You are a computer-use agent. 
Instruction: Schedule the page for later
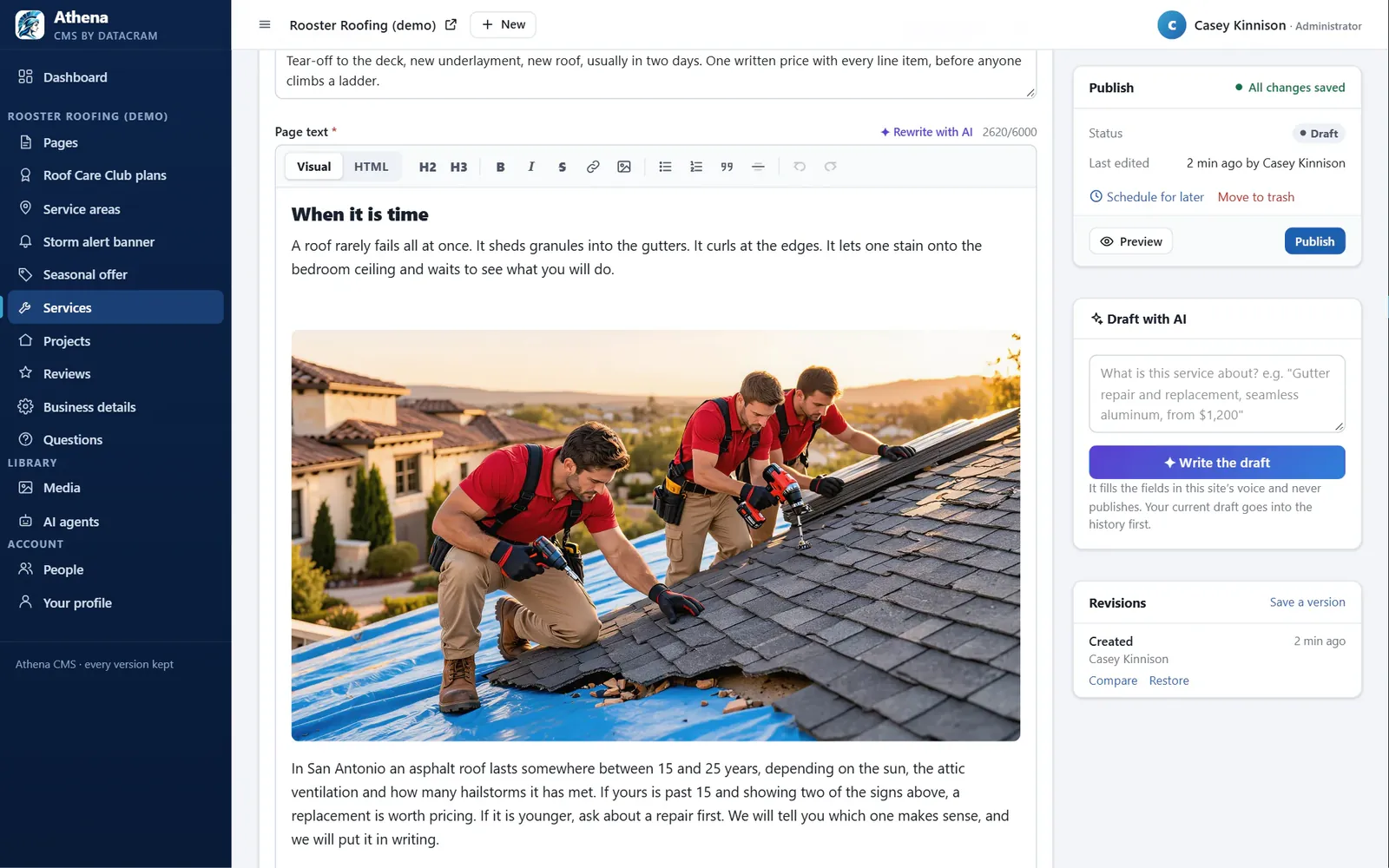point(1147,197)
